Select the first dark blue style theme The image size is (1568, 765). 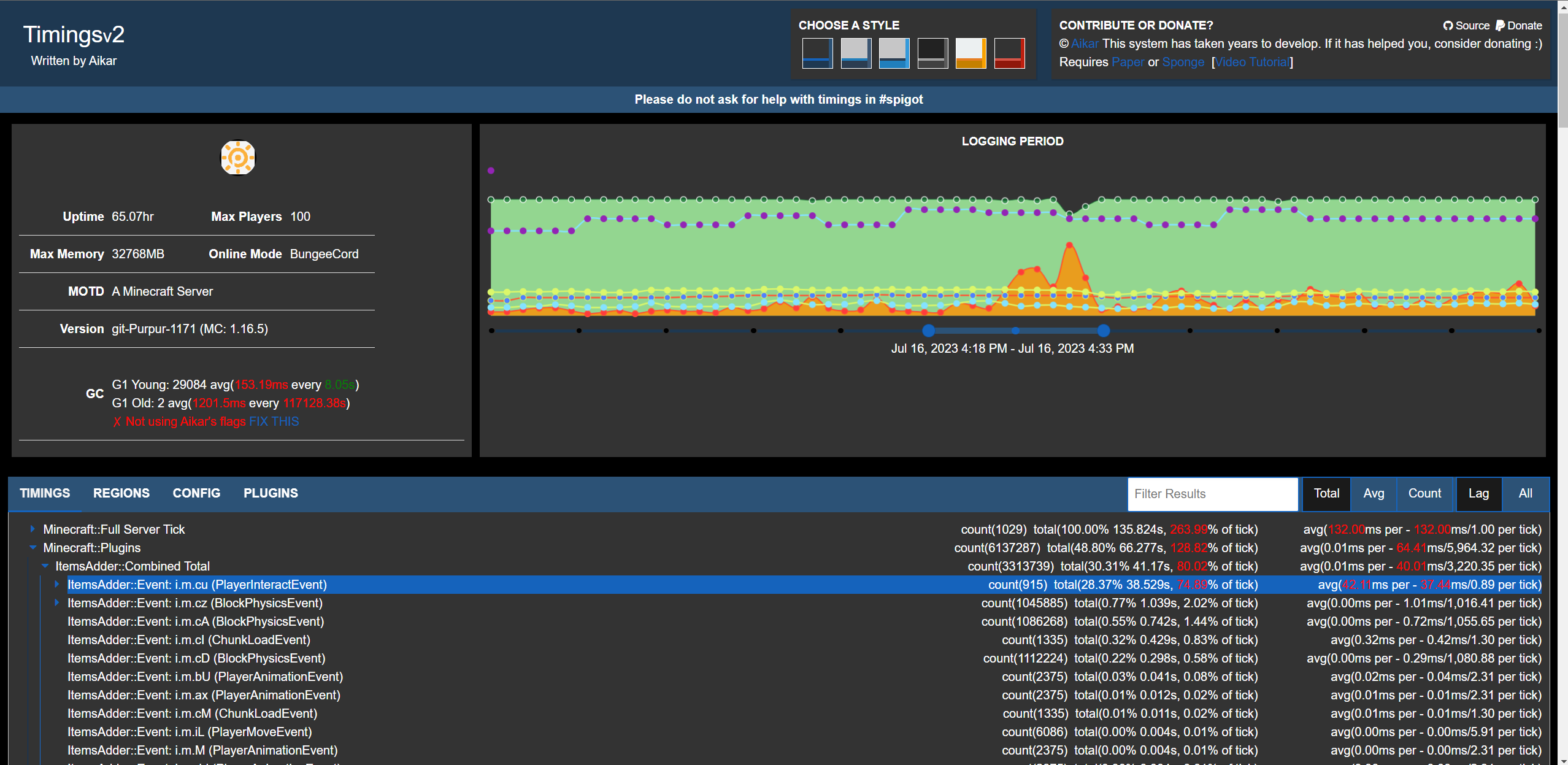(817, 53)
